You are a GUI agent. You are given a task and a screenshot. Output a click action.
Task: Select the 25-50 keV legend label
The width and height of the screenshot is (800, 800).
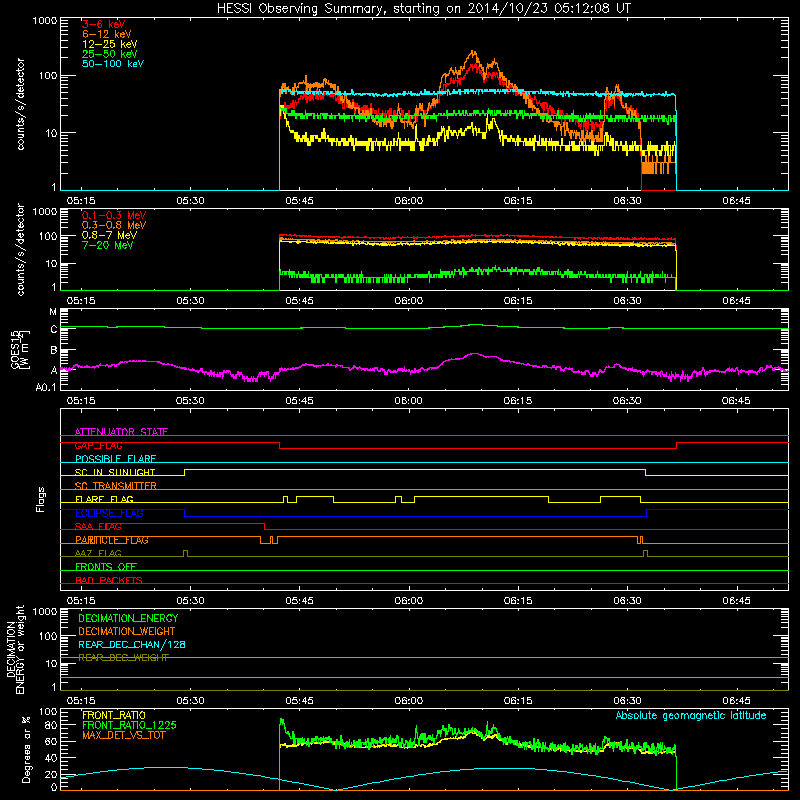coord(110,54)
